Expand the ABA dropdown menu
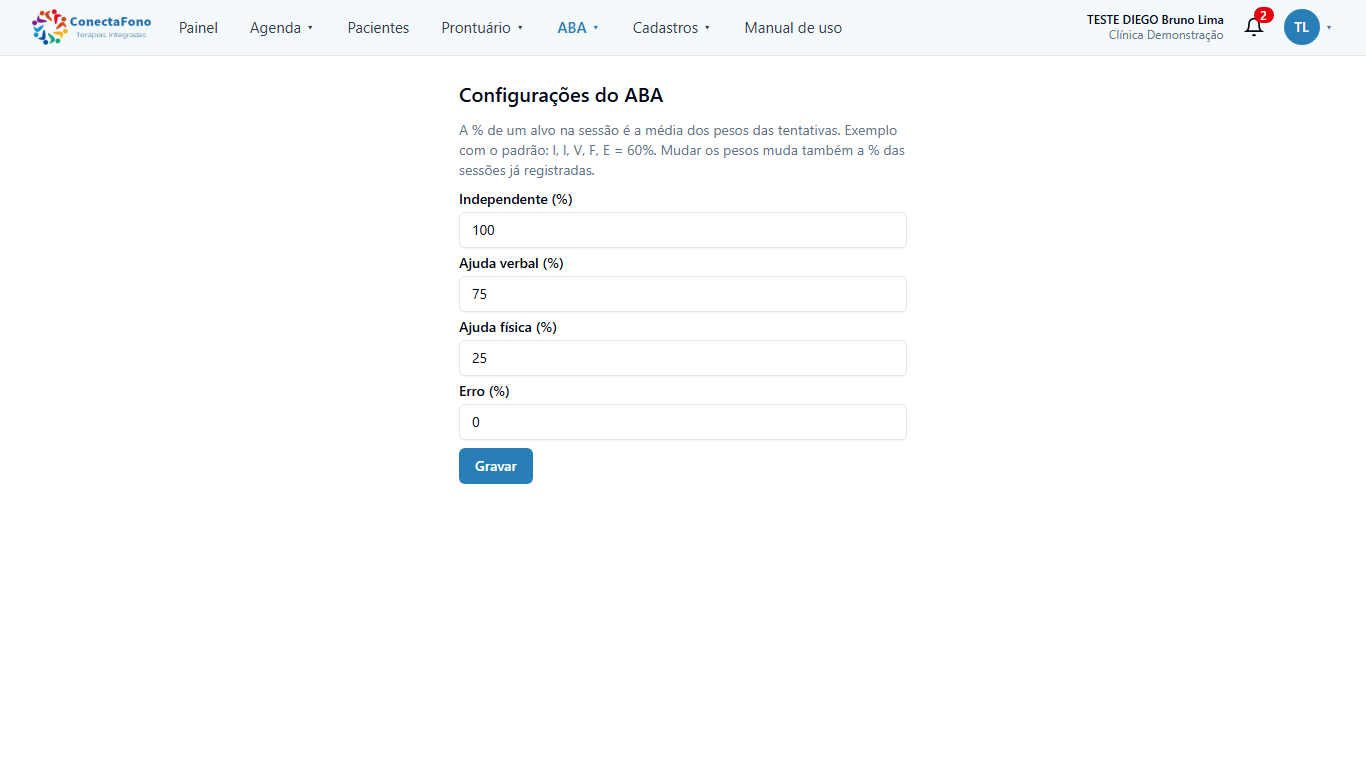The image size is (1366, 768). [x=579, y=28]
